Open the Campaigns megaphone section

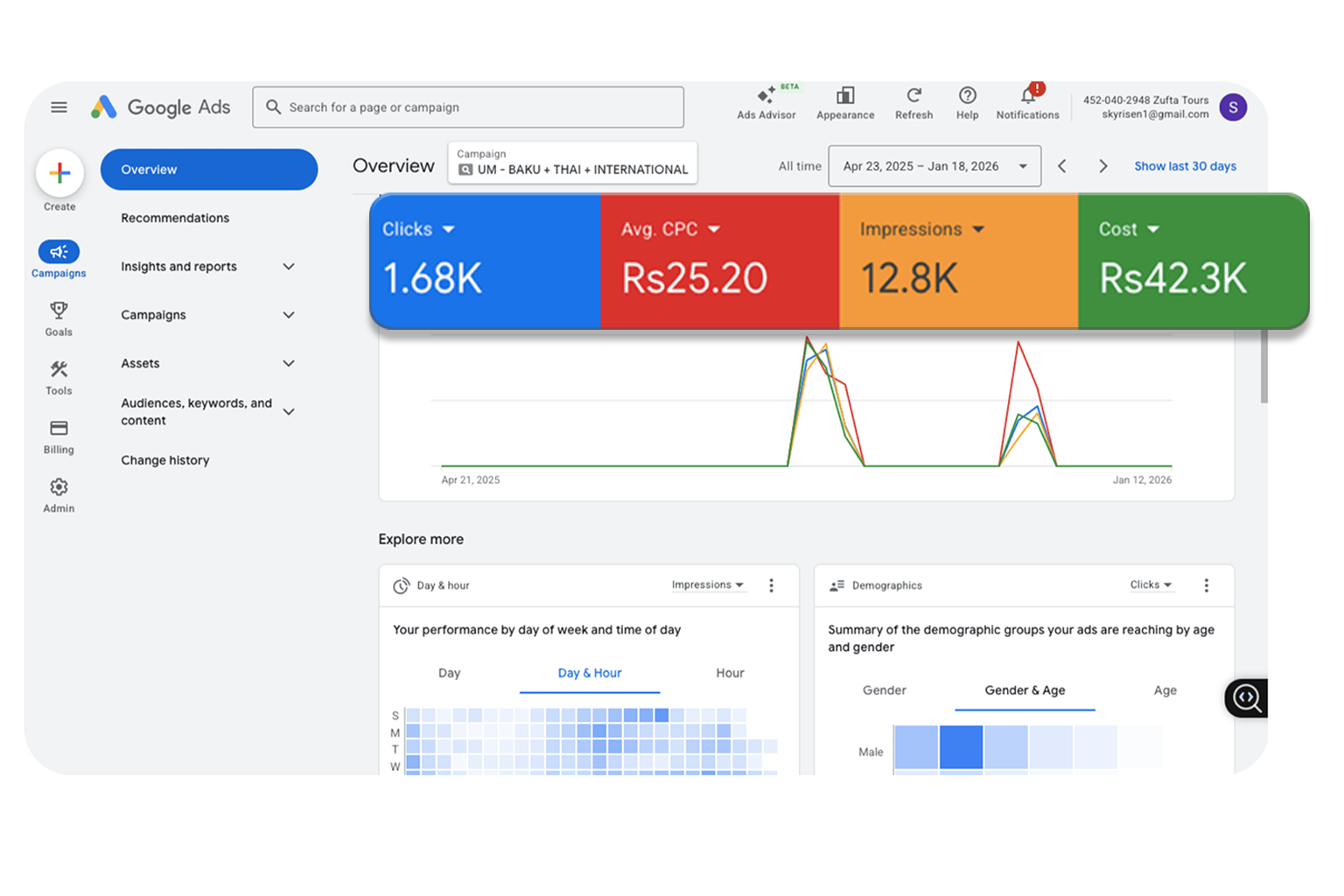pos(59,259)
